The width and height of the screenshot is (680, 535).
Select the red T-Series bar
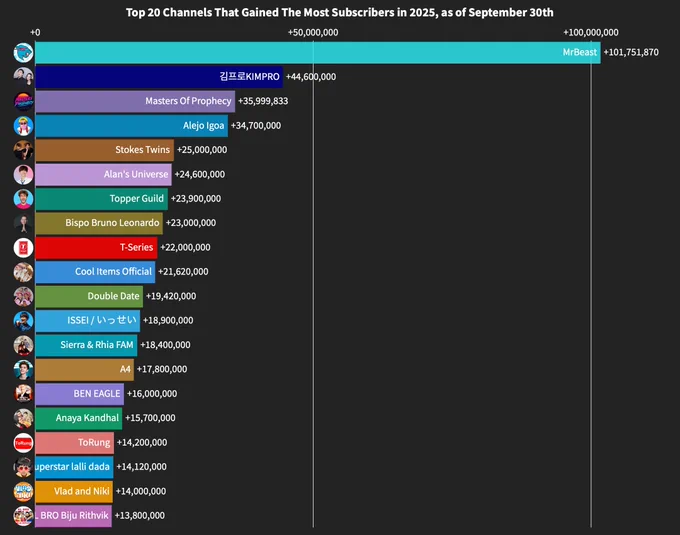coord(96,248)
